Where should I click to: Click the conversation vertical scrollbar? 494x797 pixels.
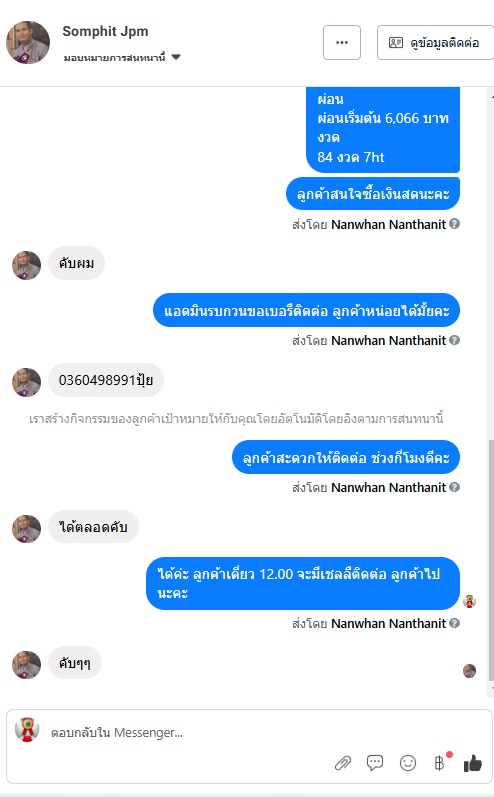pyautogui.click(x=491, y=559)
